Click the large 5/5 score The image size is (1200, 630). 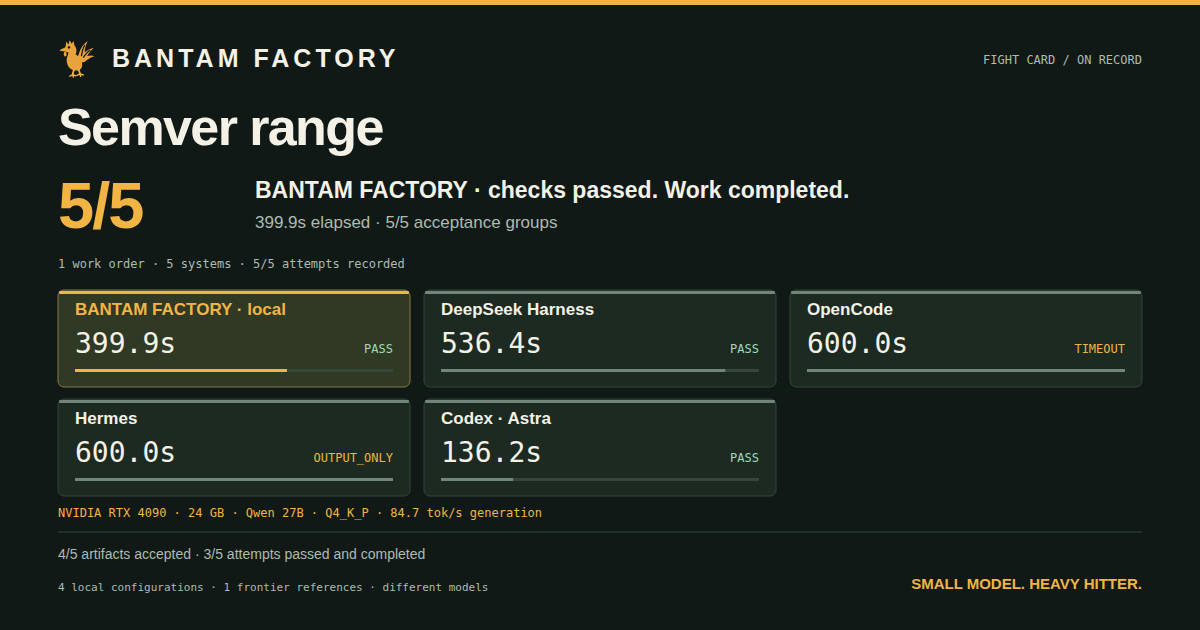[x=101, y=206]
